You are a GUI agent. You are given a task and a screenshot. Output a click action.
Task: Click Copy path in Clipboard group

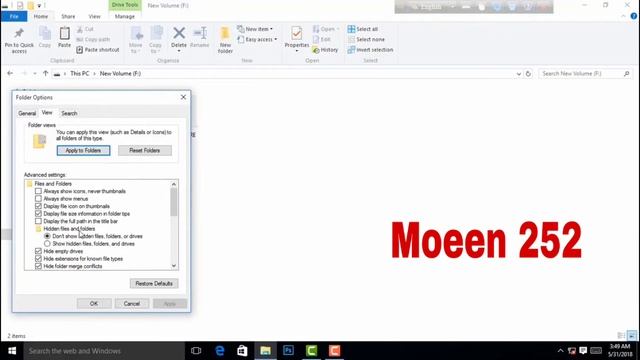tap(93, 40)
